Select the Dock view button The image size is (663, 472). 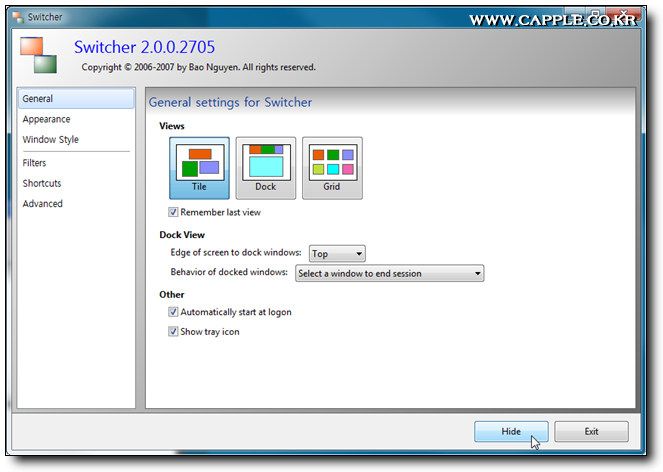[266, 168]
